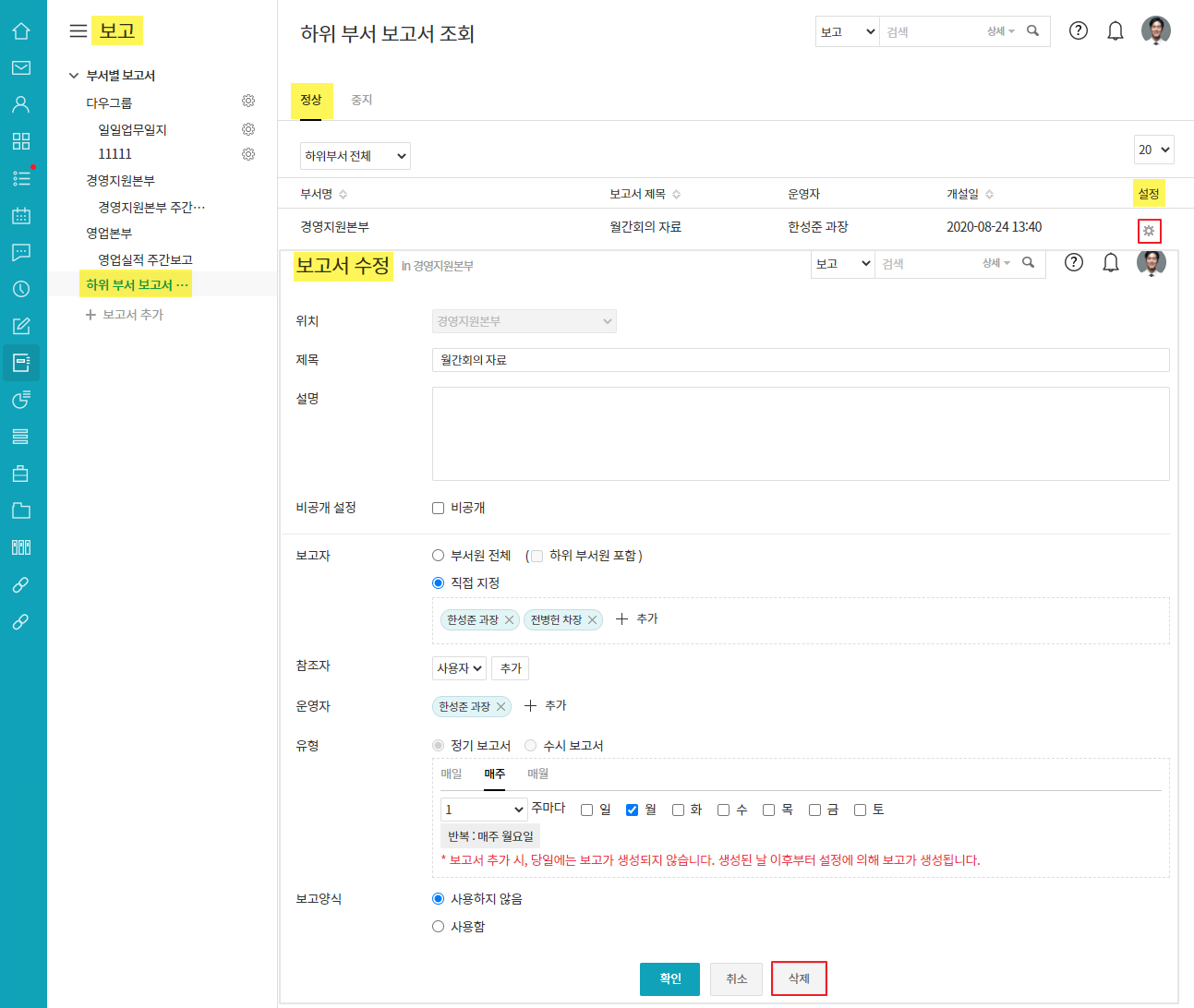Image resolution: width=1194 pixels, height=1008 pixels.
Task: Check the 금 weekday checkbox
Action: tap(814, 810)
